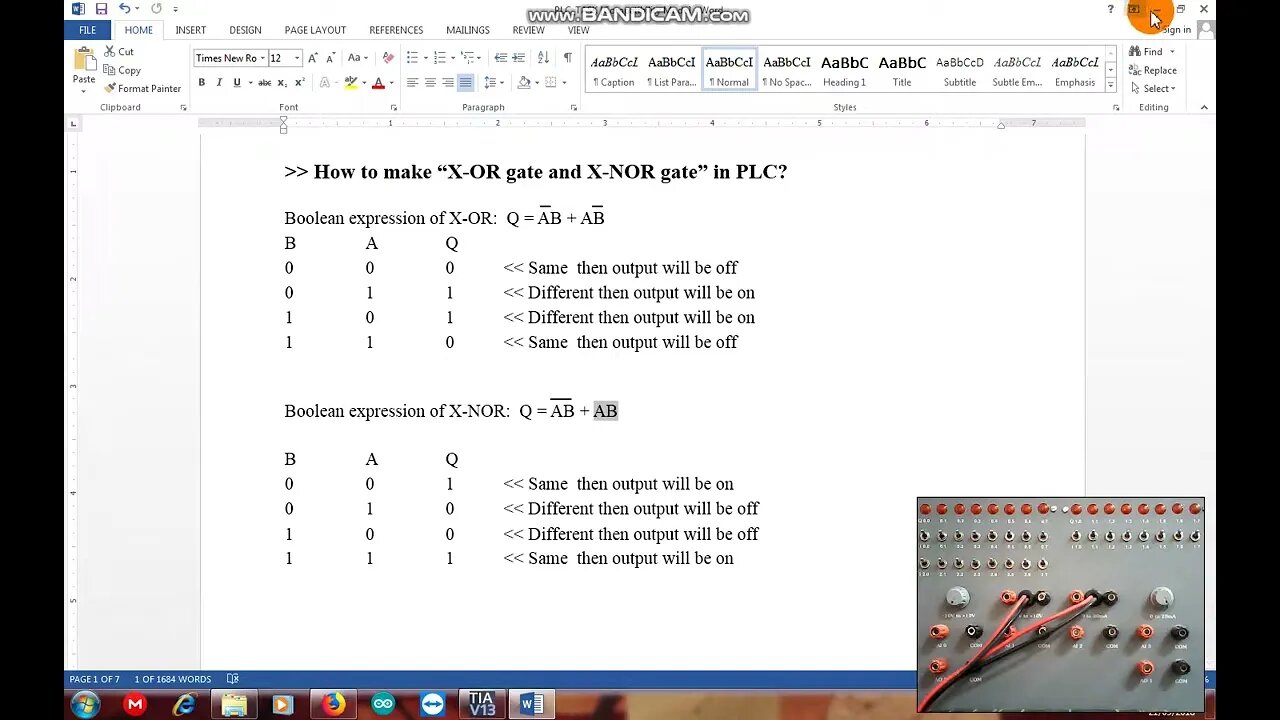Activate the Format Painter brush
Screen dimensions: 1280x720
143,88
